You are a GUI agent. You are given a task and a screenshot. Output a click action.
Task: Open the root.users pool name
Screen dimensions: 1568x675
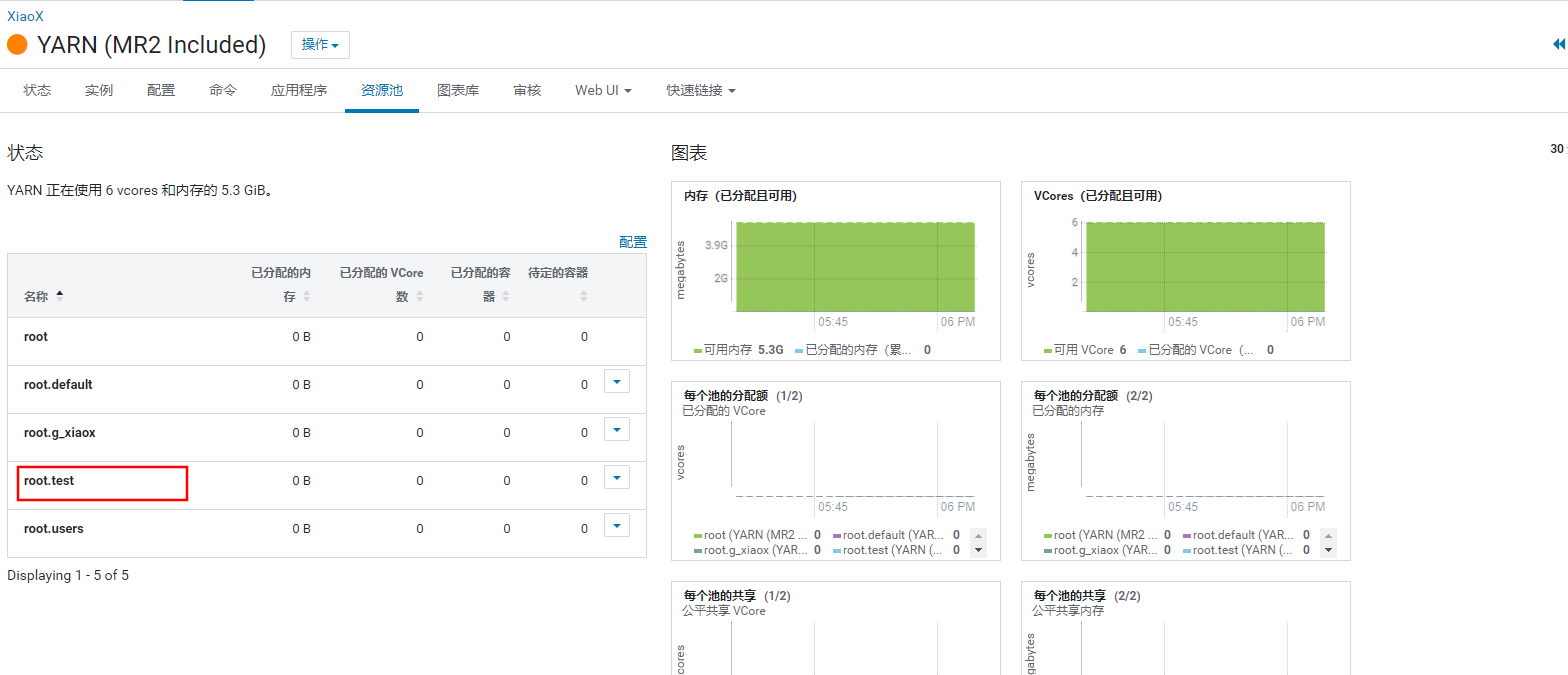(54, 528)
